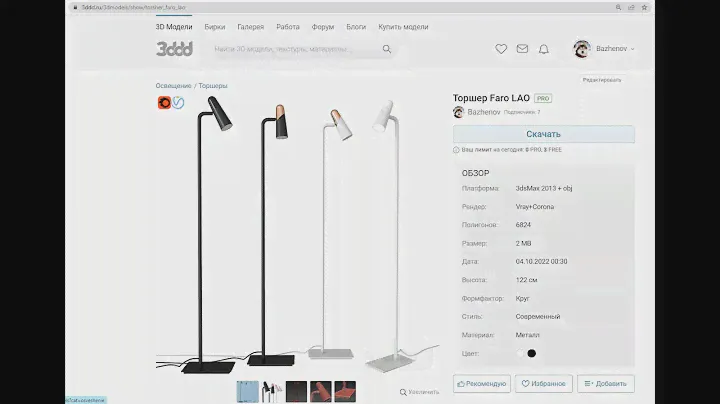Select the first blue preview thumbnail
This screenshot has height=404, width=720.
click(246, 391)
